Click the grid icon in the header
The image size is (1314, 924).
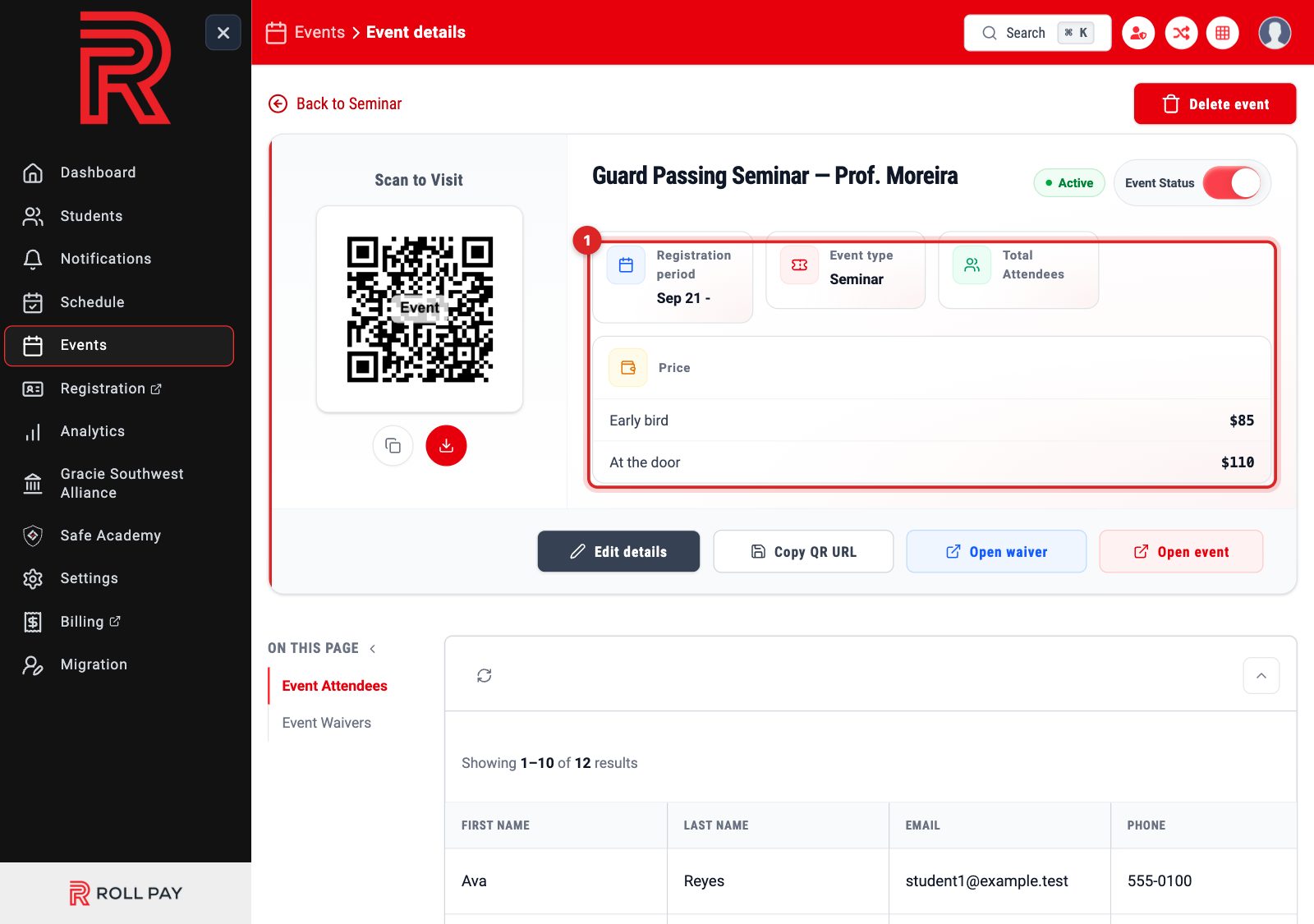[x=1223, y=33]
